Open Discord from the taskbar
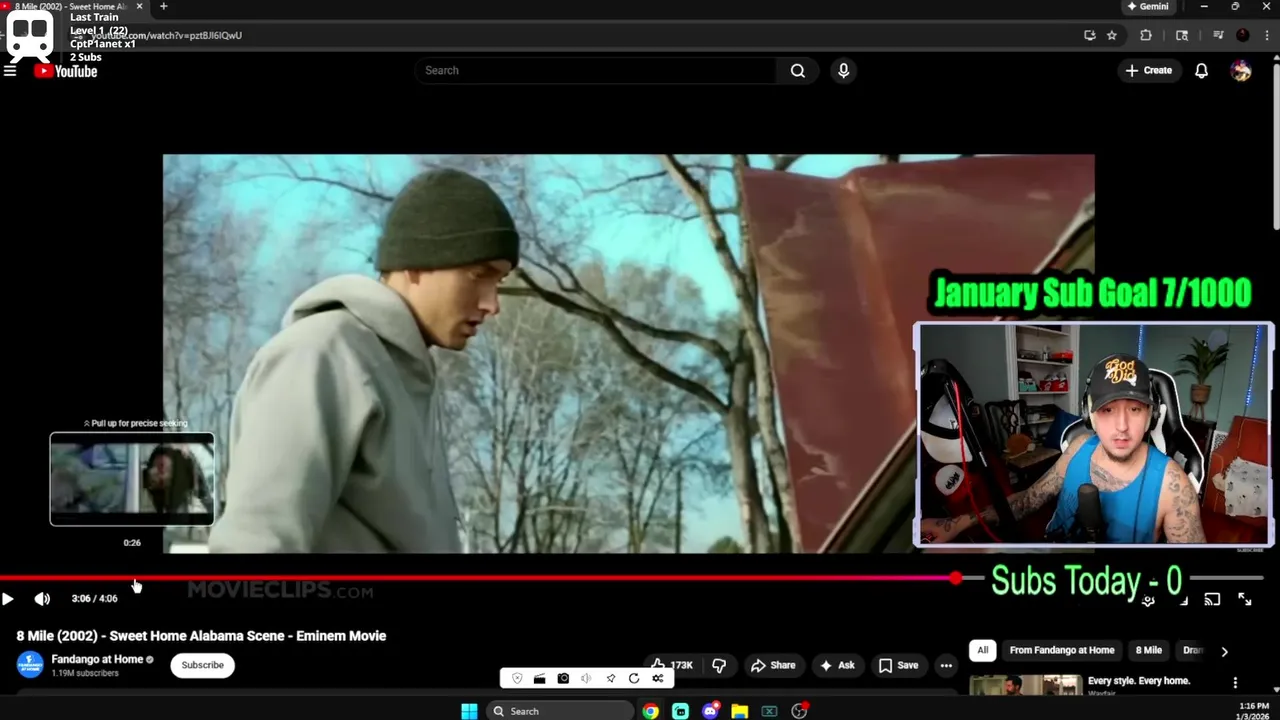Screen dimensions: 1280x720 click(x=710, y=711)
